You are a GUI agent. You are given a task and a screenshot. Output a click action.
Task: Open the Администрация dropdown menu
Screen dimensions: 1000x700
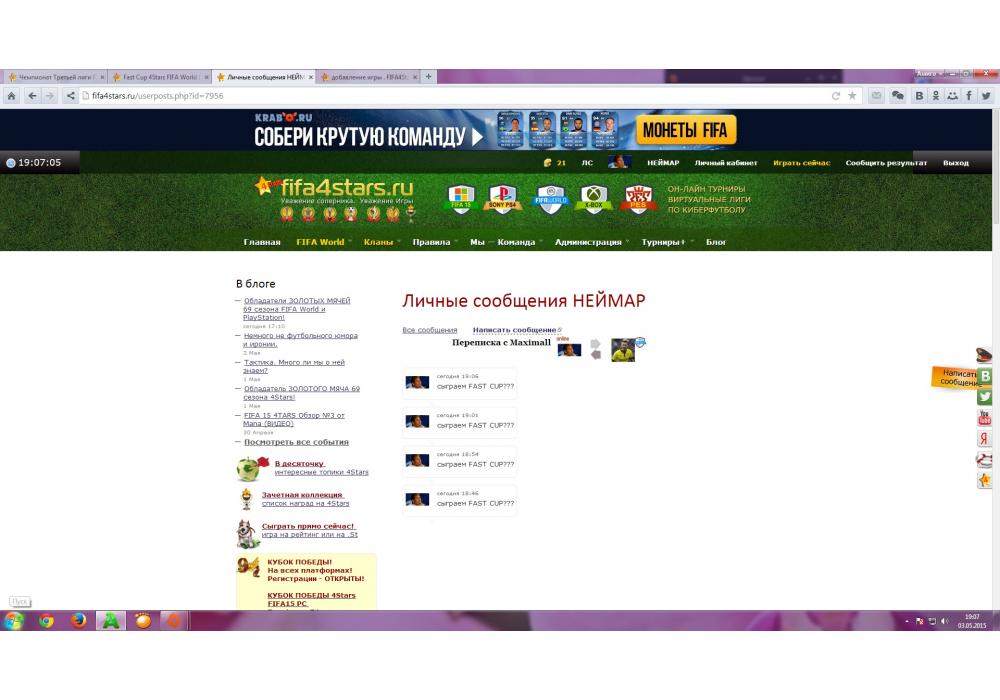point(588,242)
